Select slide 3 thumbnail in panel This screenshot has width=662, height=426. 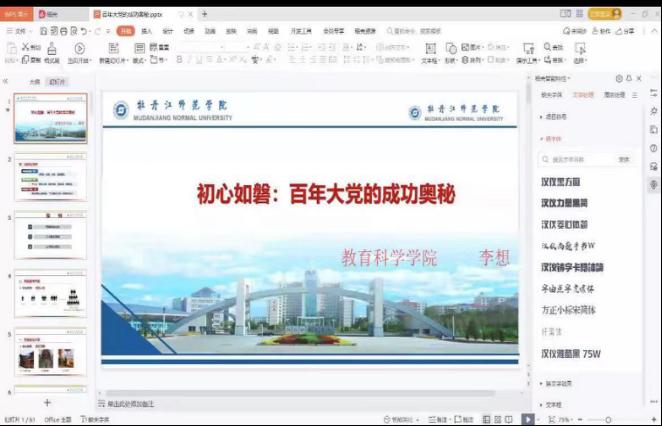51,237
